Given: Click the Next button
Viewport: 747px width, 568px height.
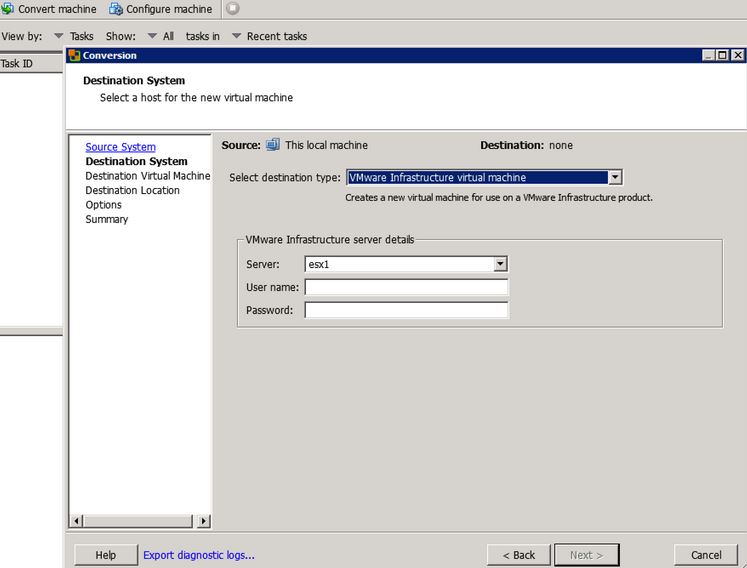Looking at the screenshot, I should (586, 555).
